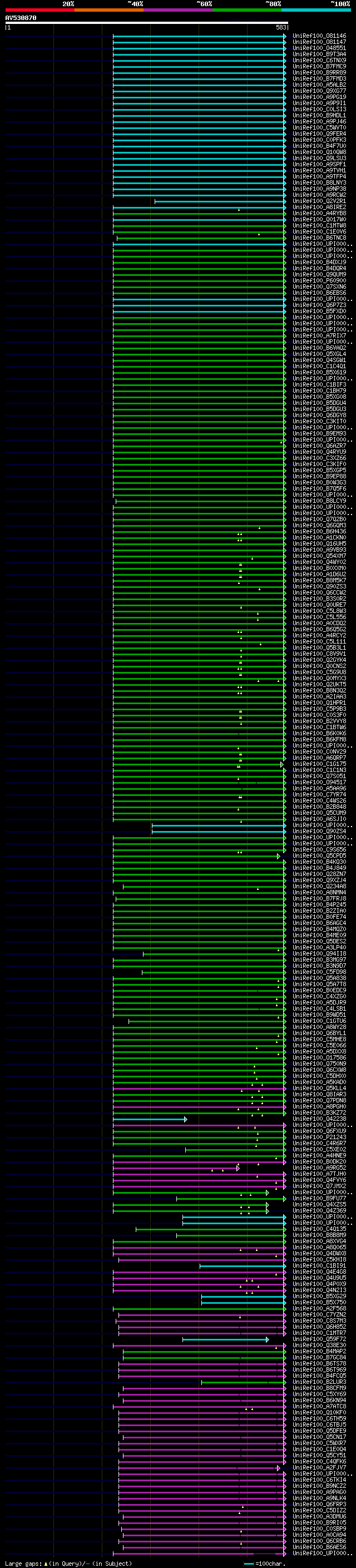Click the cyan alignment bar of UniRef100_B5XG29
This screenshot has height=1568, width=356.
point(244,1297)
